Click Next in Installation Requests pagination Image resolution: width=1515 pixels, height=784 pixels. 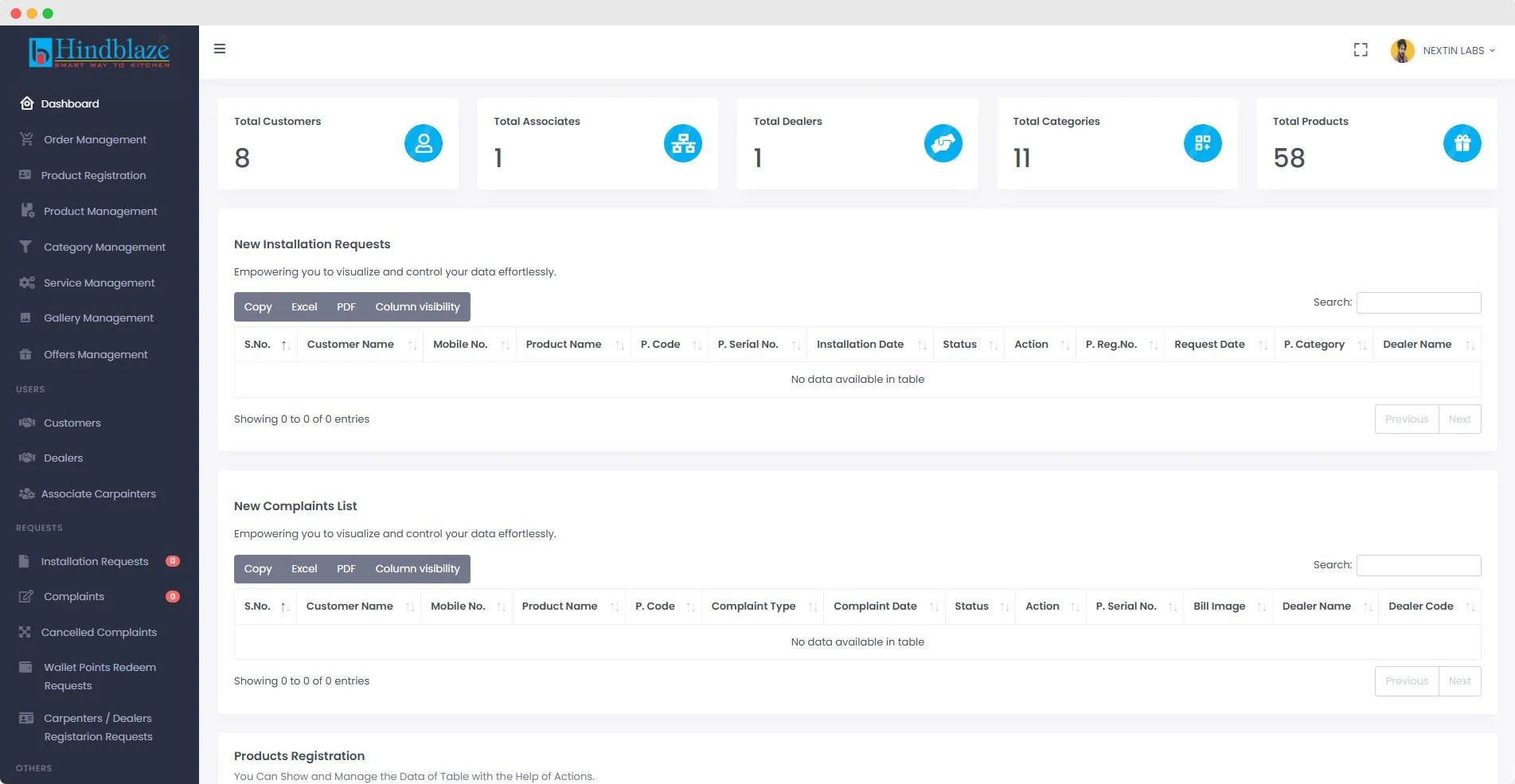[1459, 419]
